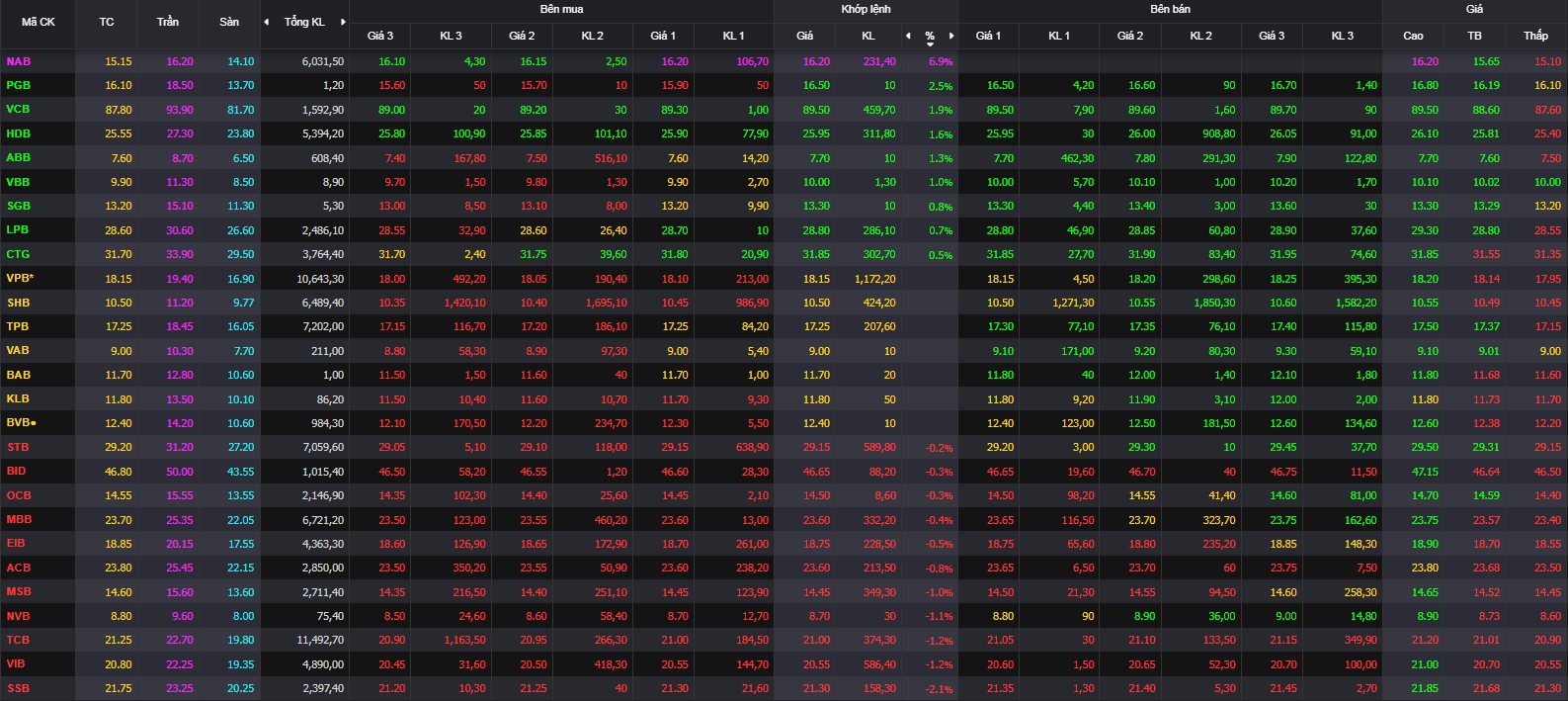Click the KL header under Khớp lệnh

868,36
